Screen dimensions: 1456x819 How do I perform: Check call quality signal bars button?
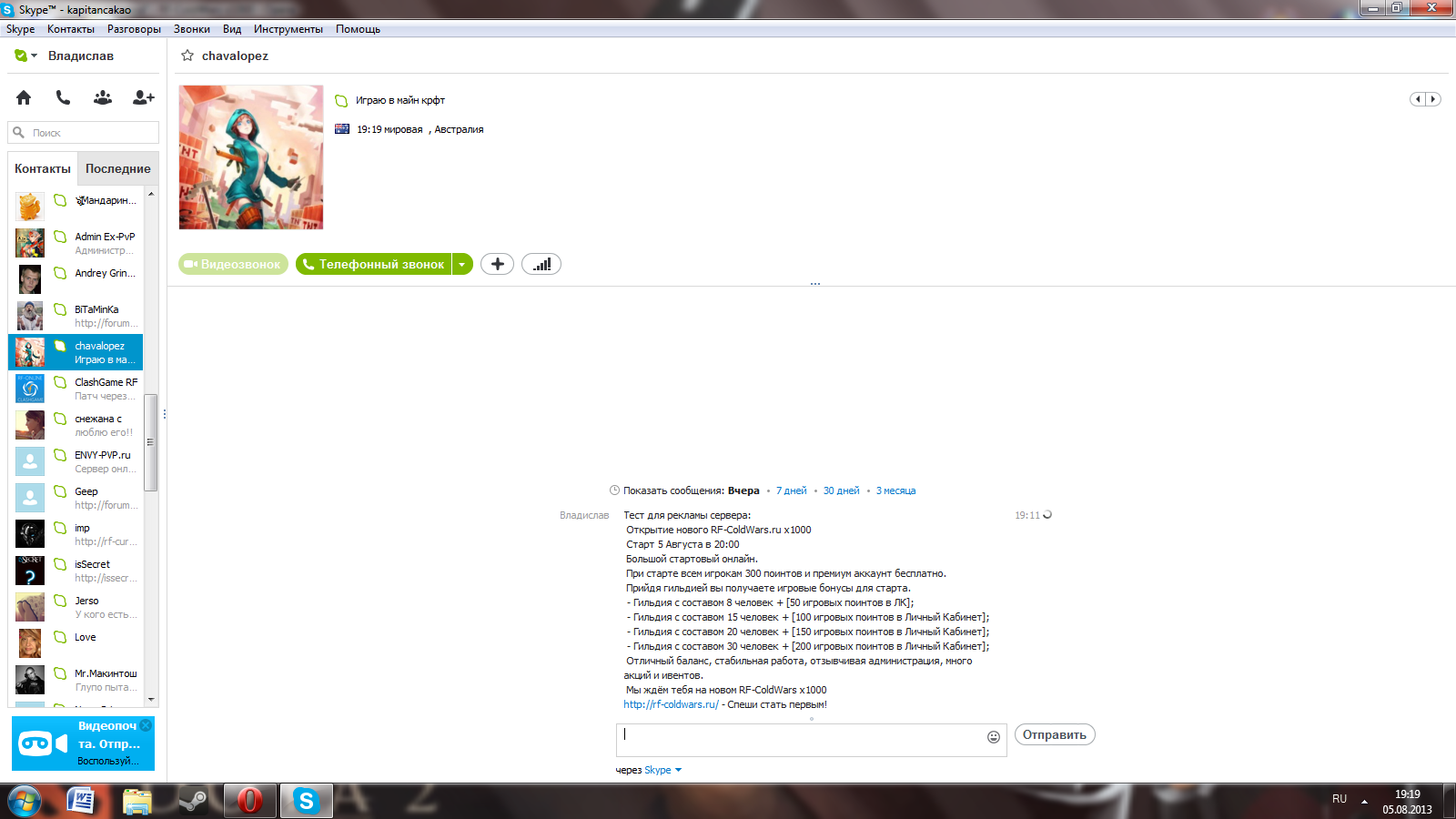(x=541, y=264)
